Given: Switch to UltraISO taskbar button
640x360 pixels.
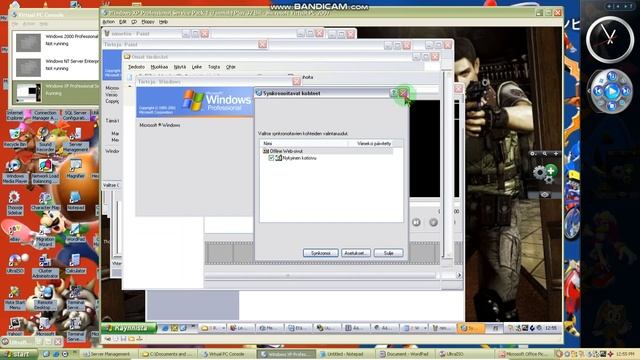Looking at the screenshot, I should [x=465, y=354].
